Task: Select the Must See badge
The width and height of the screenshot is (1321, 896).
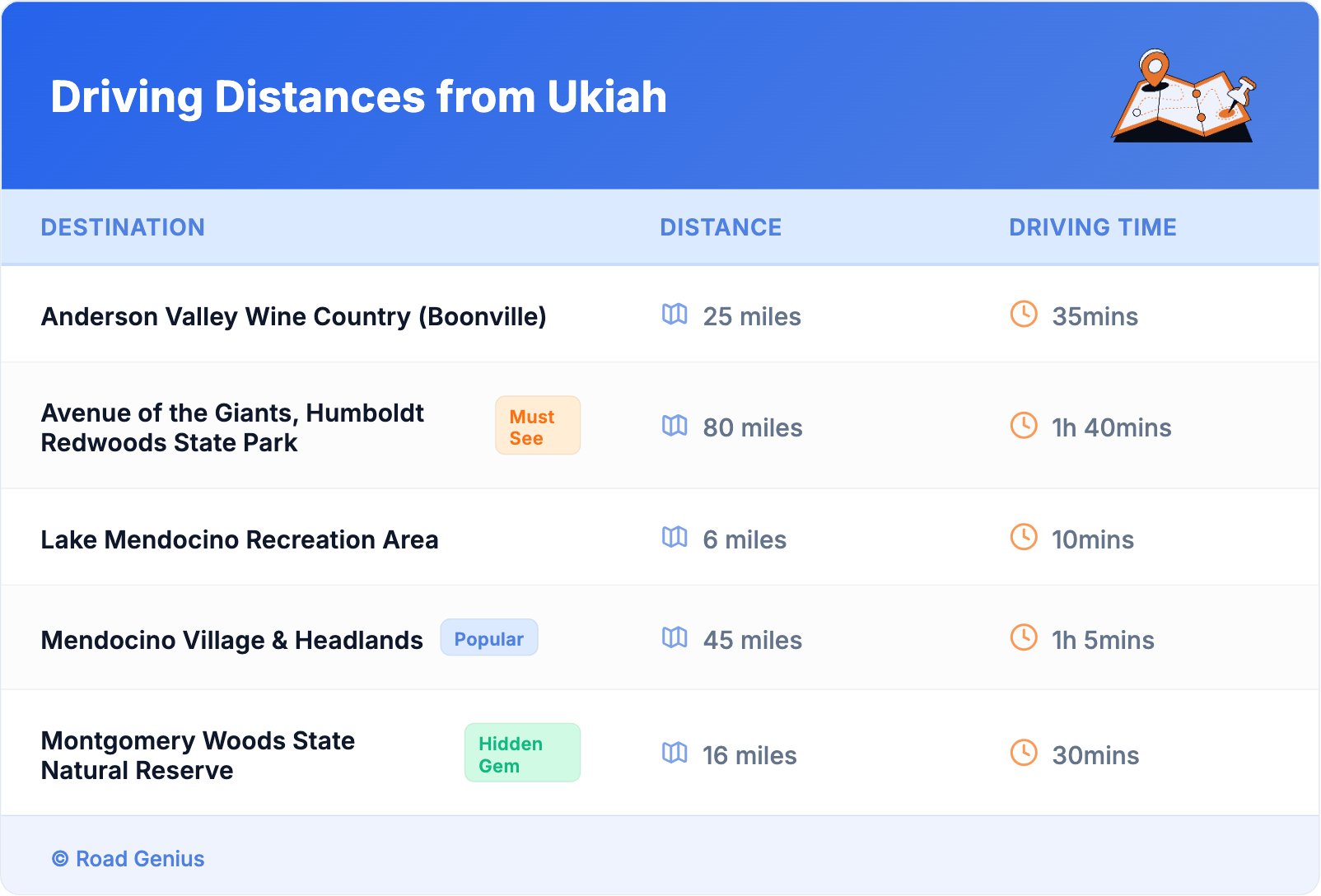Action: point(538,426)
